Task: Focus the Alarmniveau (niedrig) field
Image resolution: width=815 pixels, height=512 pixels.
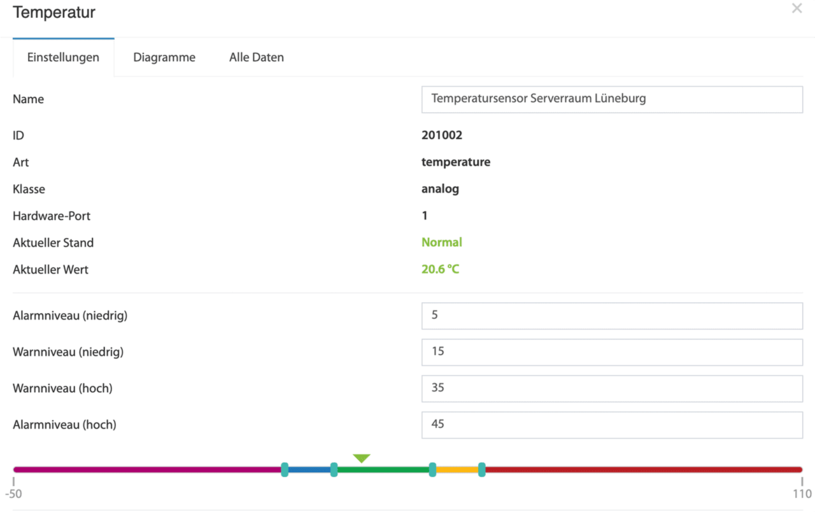Action: pyautogui.click(x=612, y=316)
